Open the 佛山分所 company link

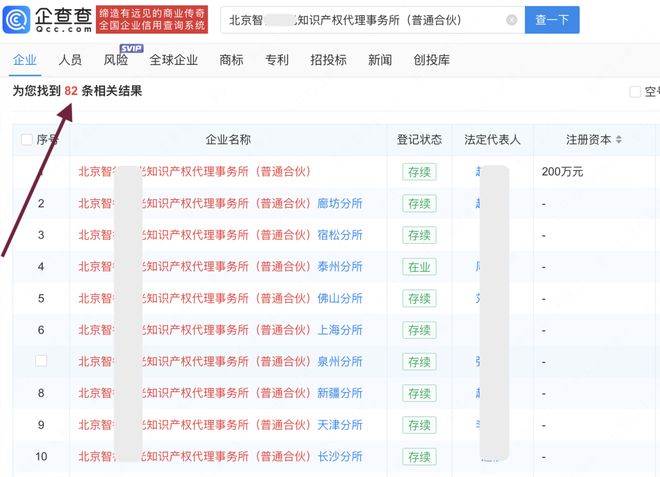click(x=221, y=298)
